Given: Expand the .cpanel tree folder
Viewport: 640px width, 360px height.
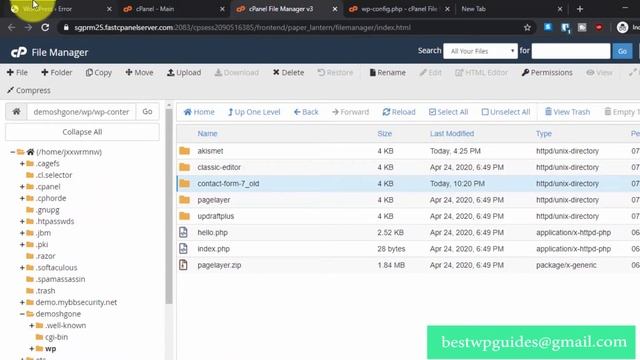Looking at the screenshot, I should tap(22, 187).
